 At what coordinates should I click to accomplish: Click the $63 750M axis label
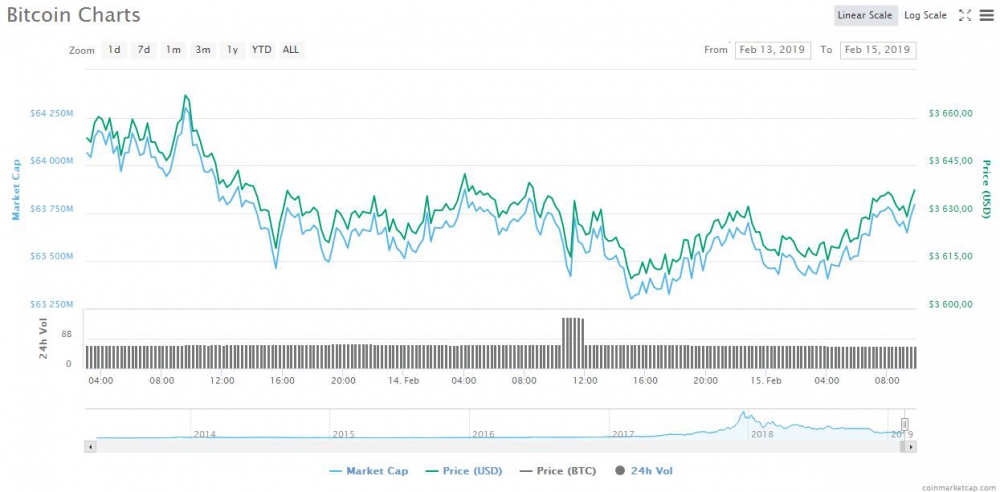(x=52, y=209)
